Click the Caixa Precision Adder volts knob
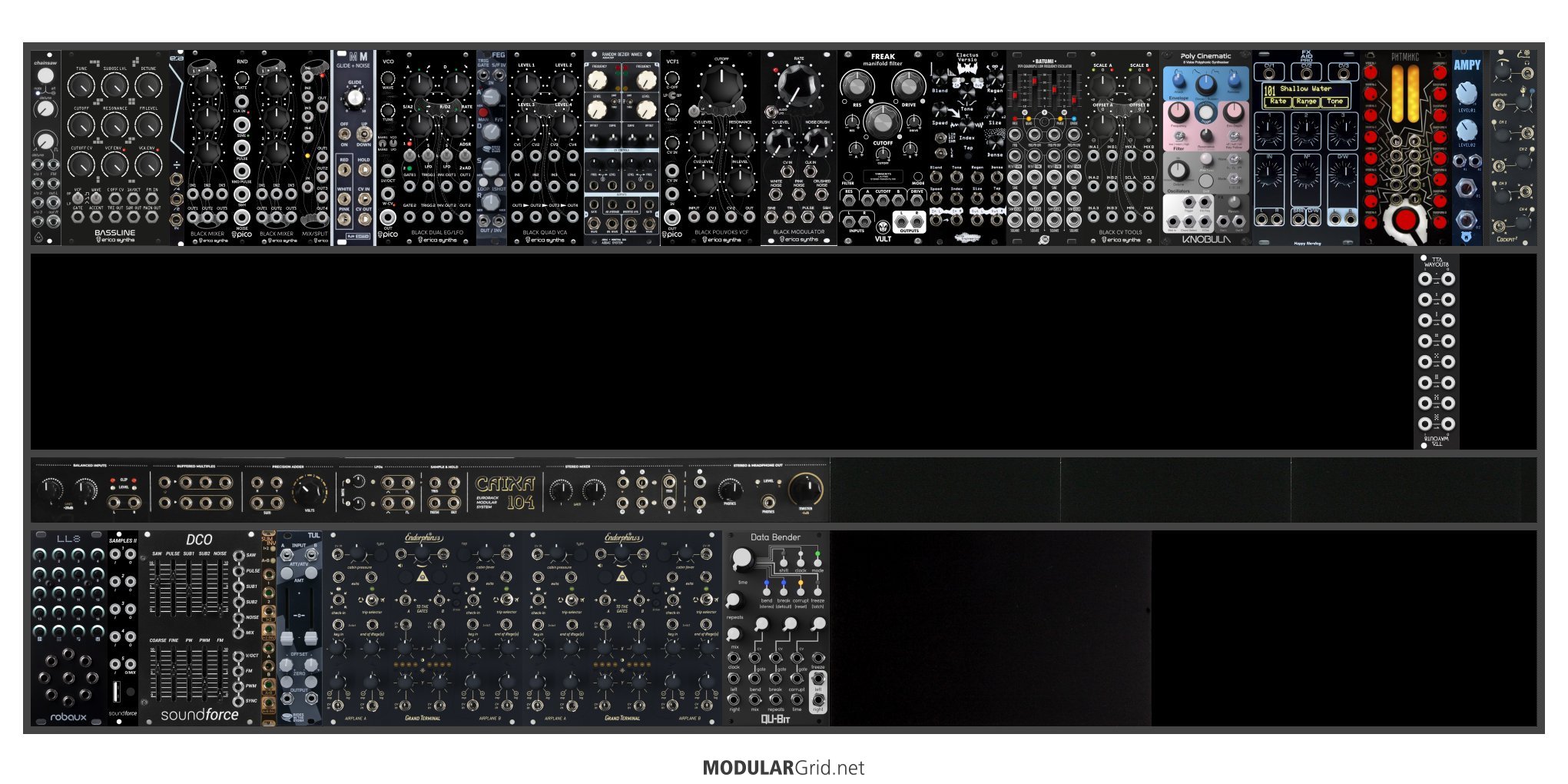The width and height of the screenshot is (1568, 784). [309, 492]
